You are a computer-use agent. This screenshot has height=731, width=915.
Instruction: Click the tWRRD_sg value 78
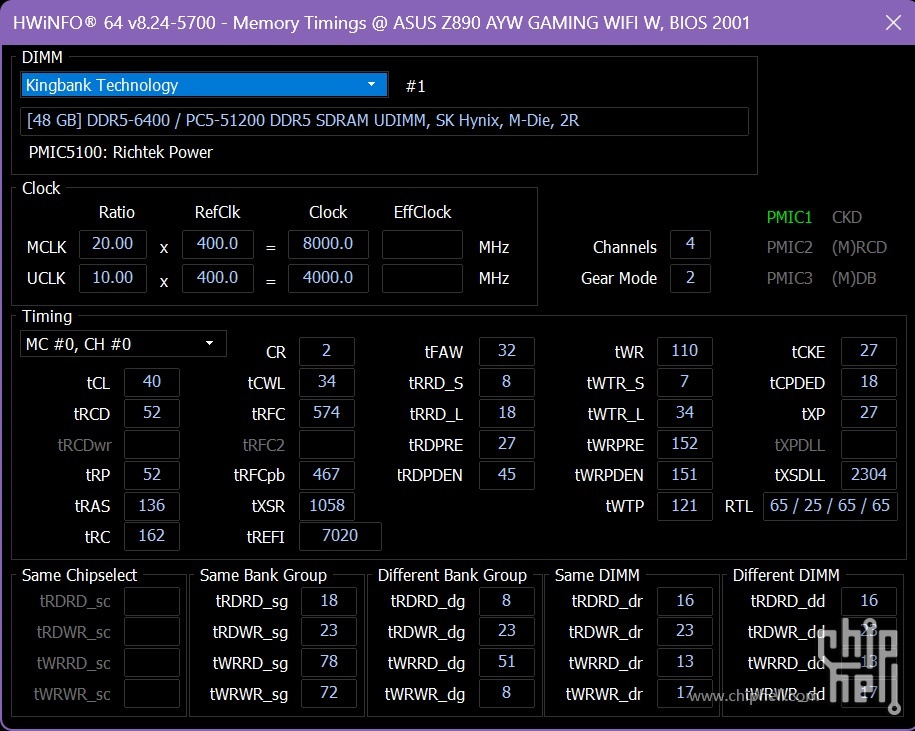pos(329,662)
